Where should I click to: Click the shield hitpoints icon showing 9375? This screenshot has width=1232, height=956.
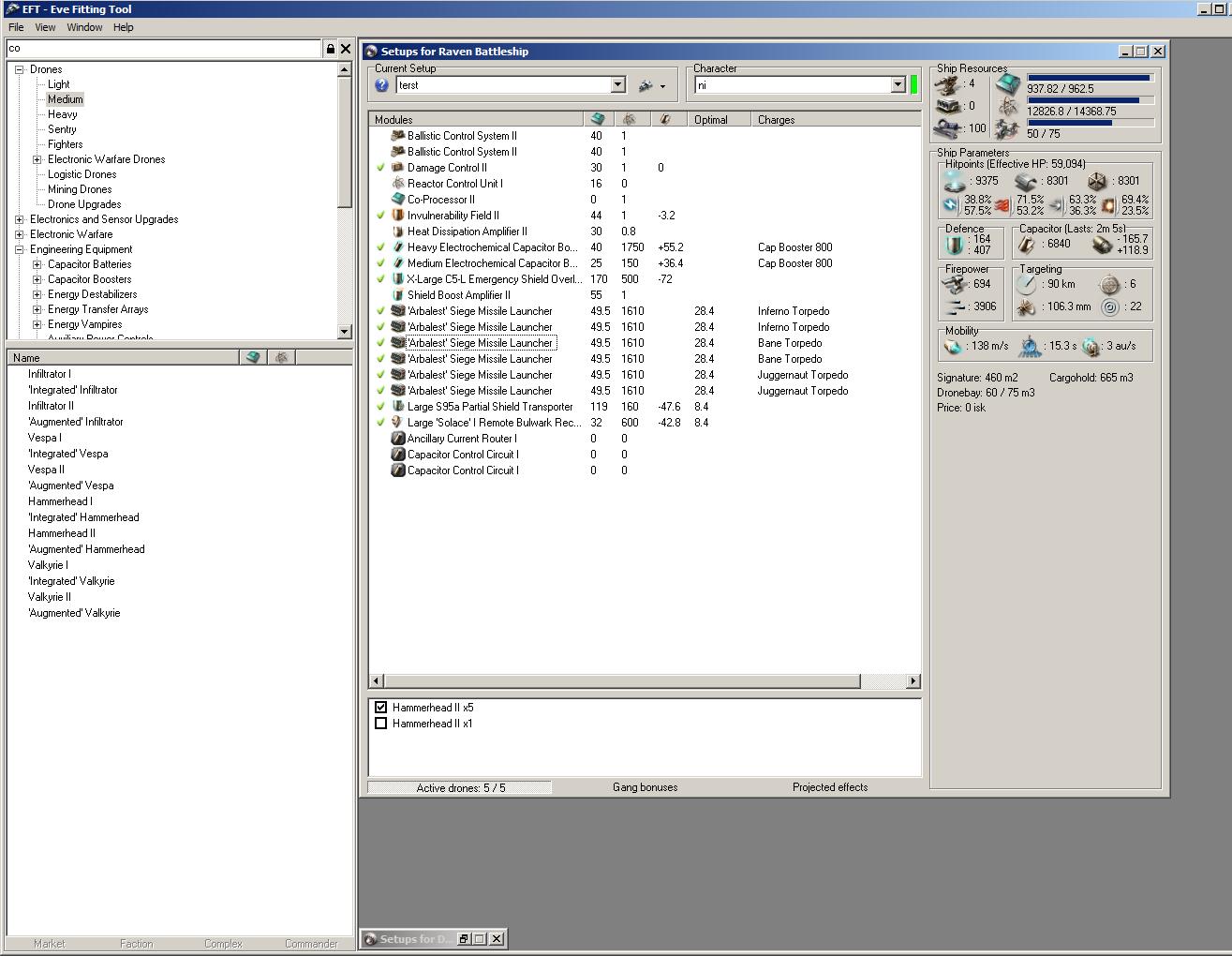click(x=955, y=181)
